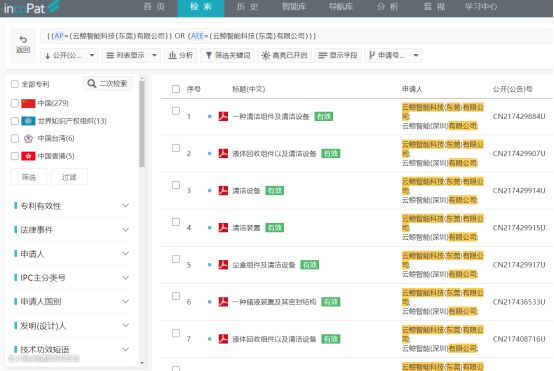Image resolution: width=554 pixels, height=371 pixels.
Task: Select checkbox for row 3
Action: (176, 185)
